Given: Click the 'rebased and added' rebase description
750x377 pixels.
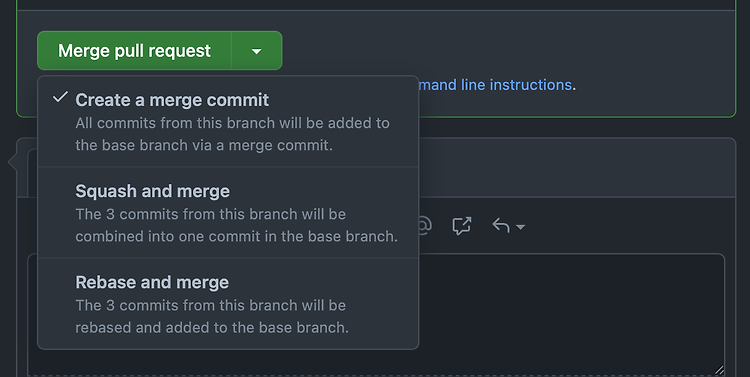Looking at the screenshot, I should tap(212, 327).
